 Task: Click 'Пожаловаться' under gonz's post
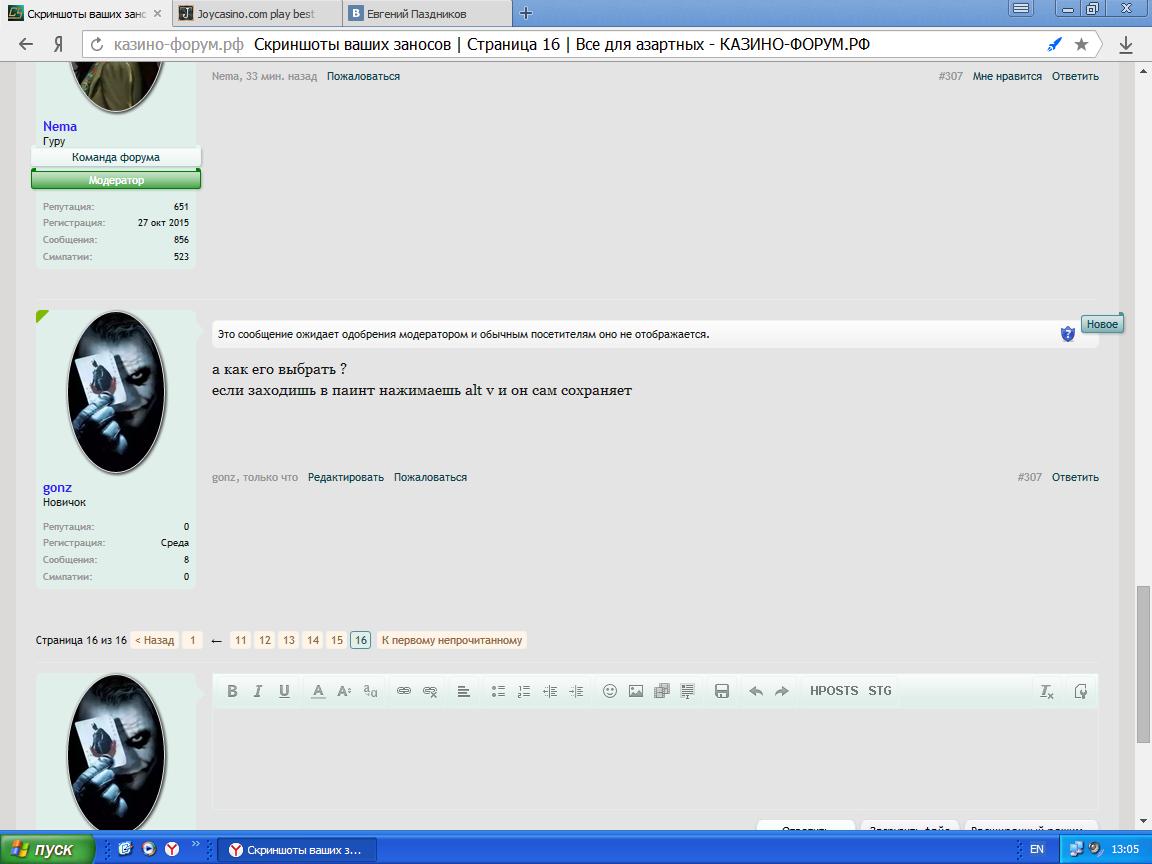431,477
